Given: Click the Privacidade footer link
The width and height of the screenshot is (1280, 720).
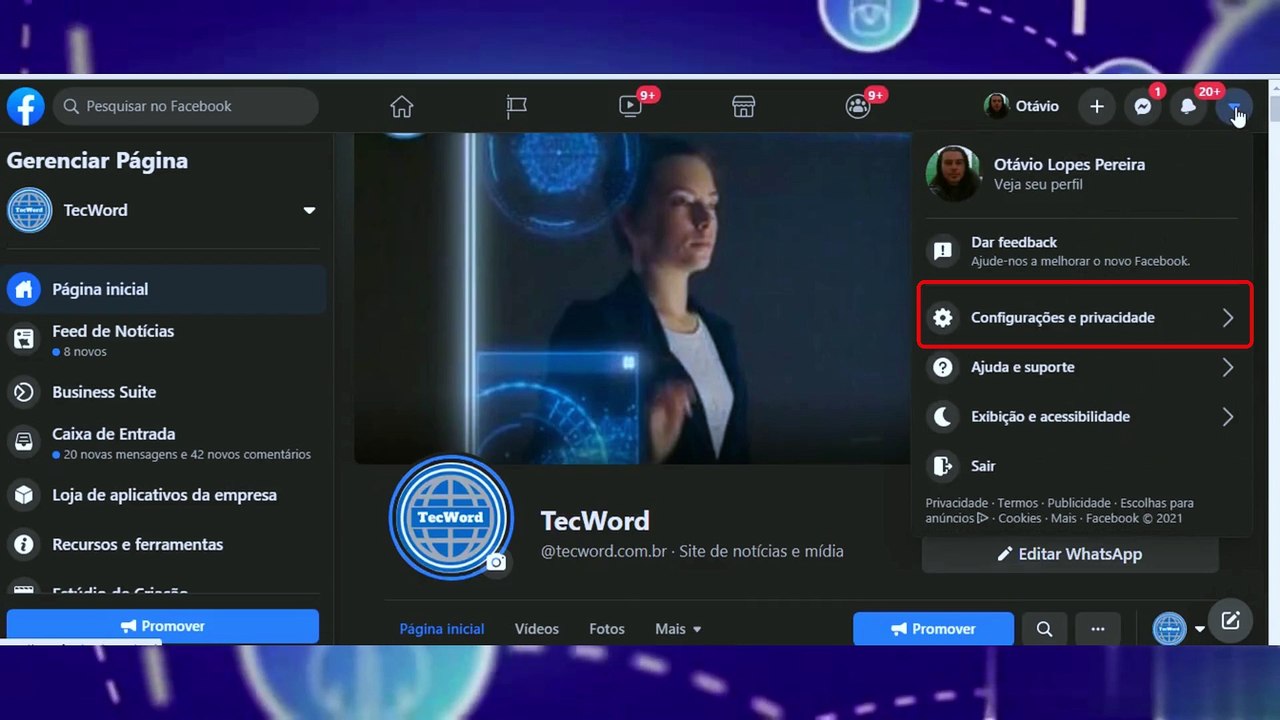Looking at the screenshot, I should pos(957,503).
